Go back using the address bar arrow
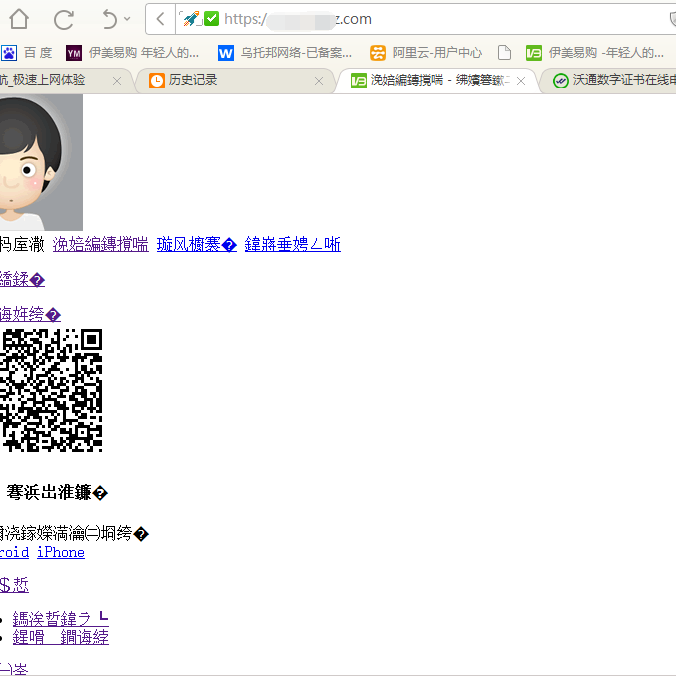The width and height of the screenshot is (676, 696). pos(161,19)
